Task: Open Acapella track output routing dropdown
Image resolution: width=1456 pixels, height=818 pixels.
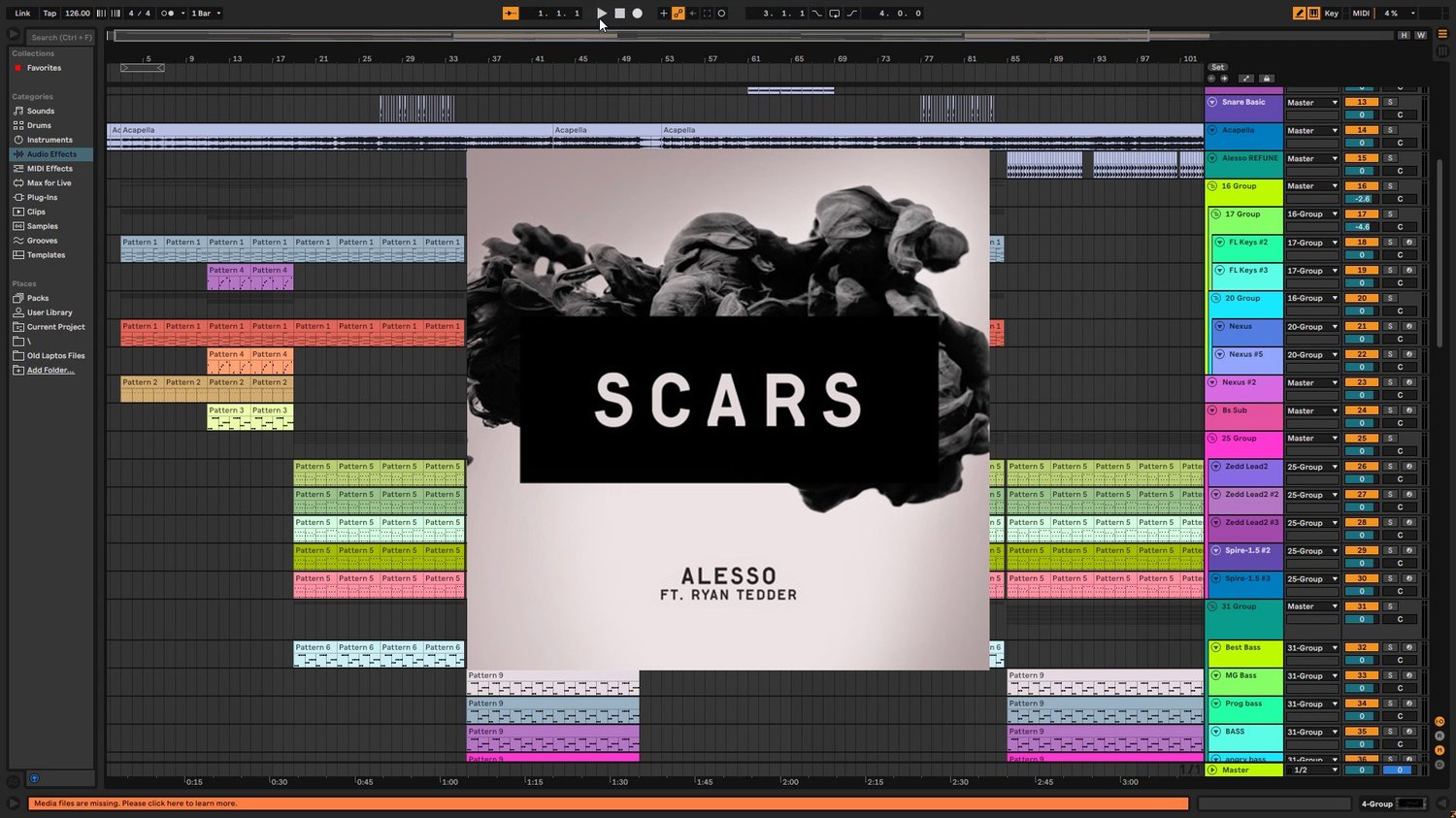Action: 1312,131
